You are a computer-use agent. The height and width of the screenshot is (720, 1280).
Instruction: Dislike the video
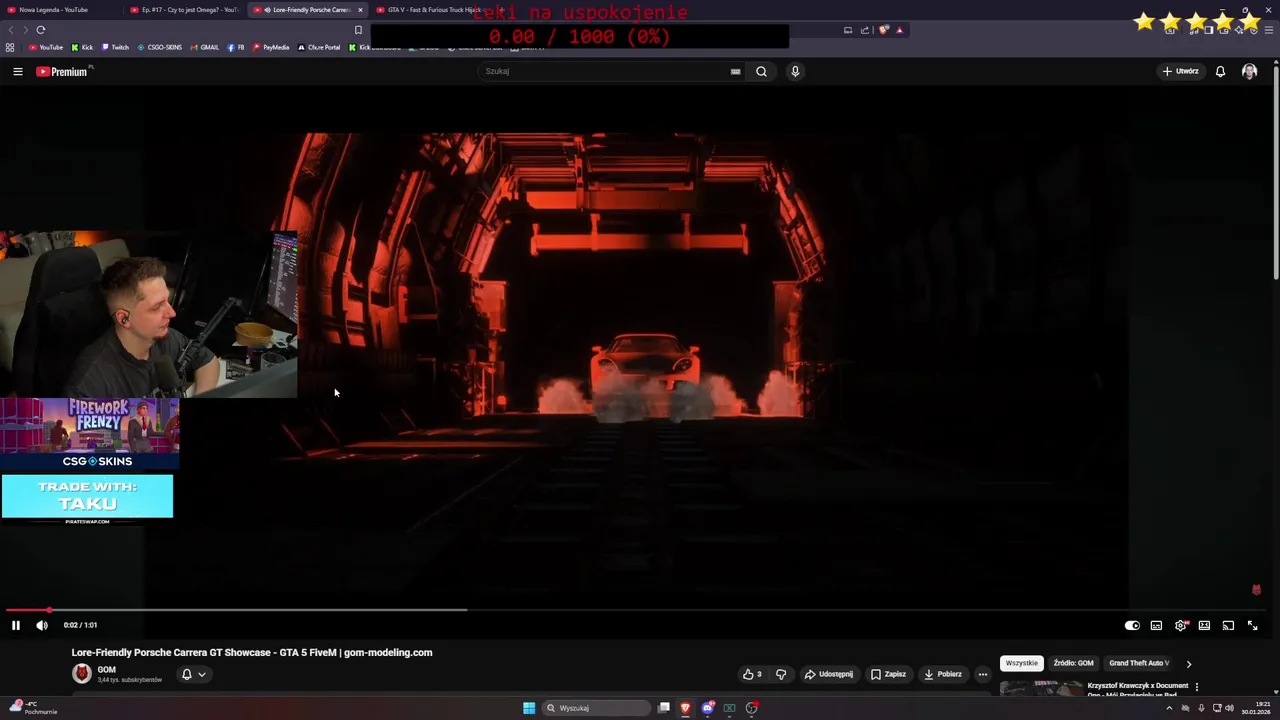click(x=781, y=674)
